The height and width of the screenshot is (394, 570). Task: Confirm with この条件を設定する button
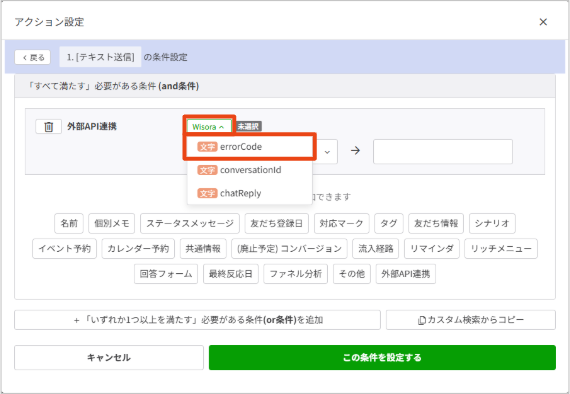coord(382,358)
